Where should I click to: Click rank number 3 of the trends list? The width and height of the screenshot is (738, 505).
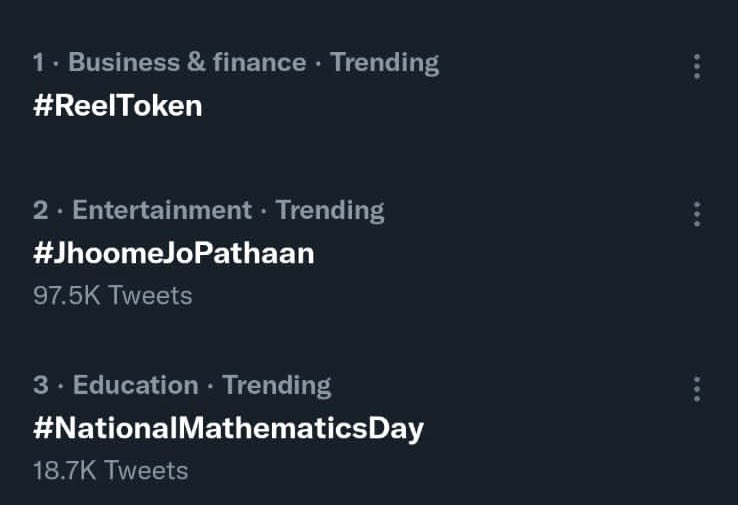(40, 385)
